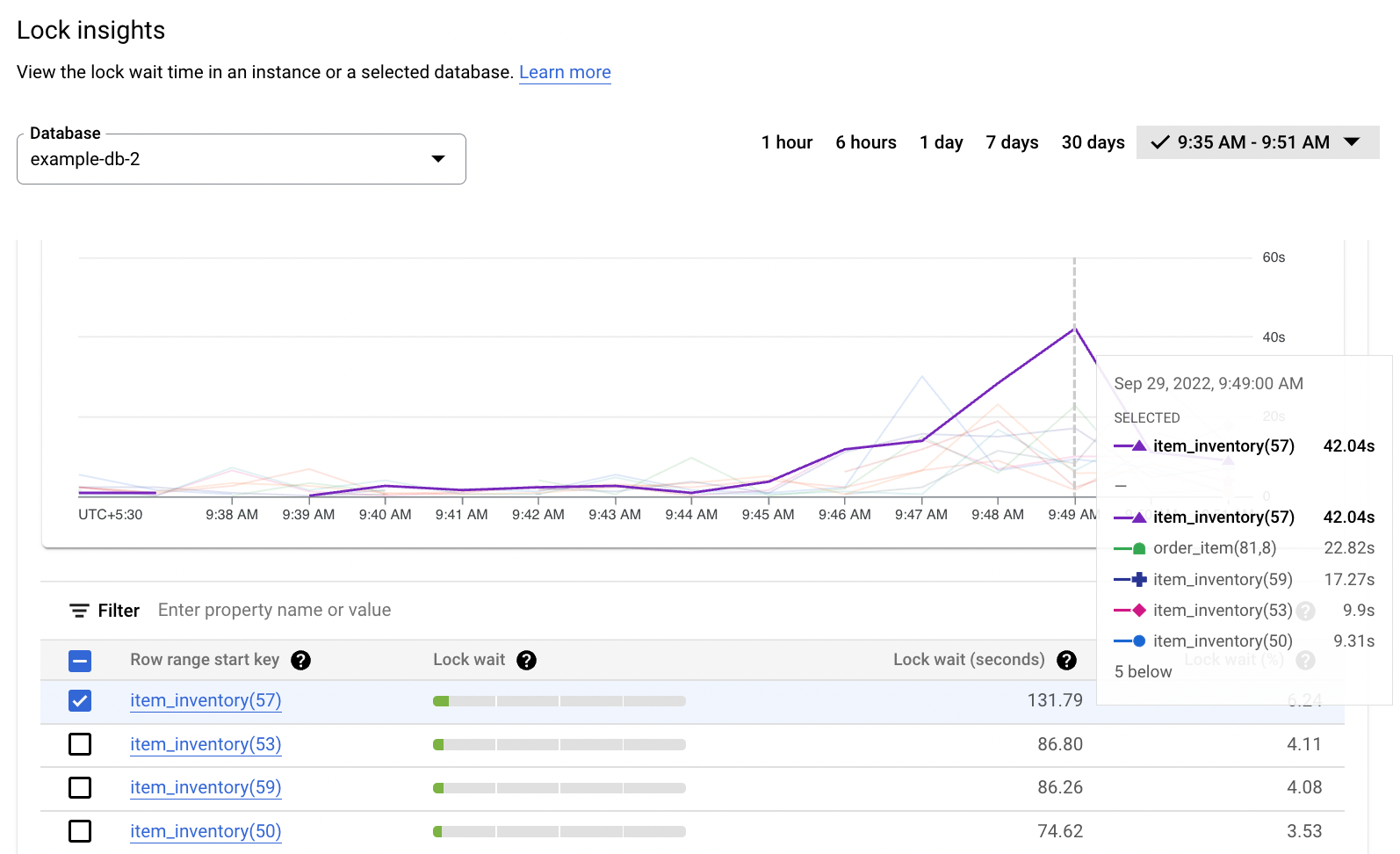Viewport: 1400px width, 854px height.
Task: Toggle the select-all header checkbox
Action: (80, 661)
